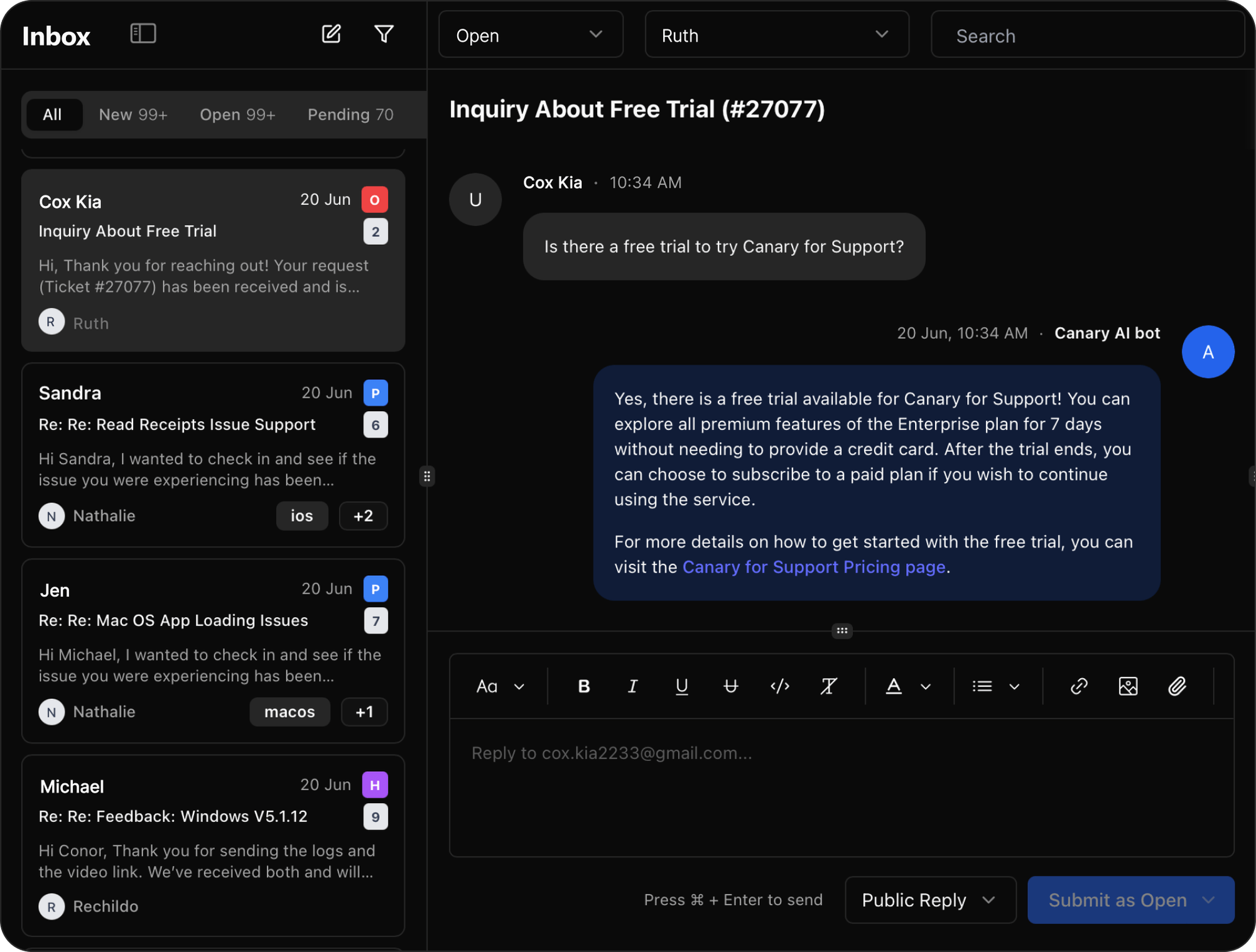Expand the Open status dropdown
Image resolution: width=1256 pixels, height=952 pixels.
531,35
